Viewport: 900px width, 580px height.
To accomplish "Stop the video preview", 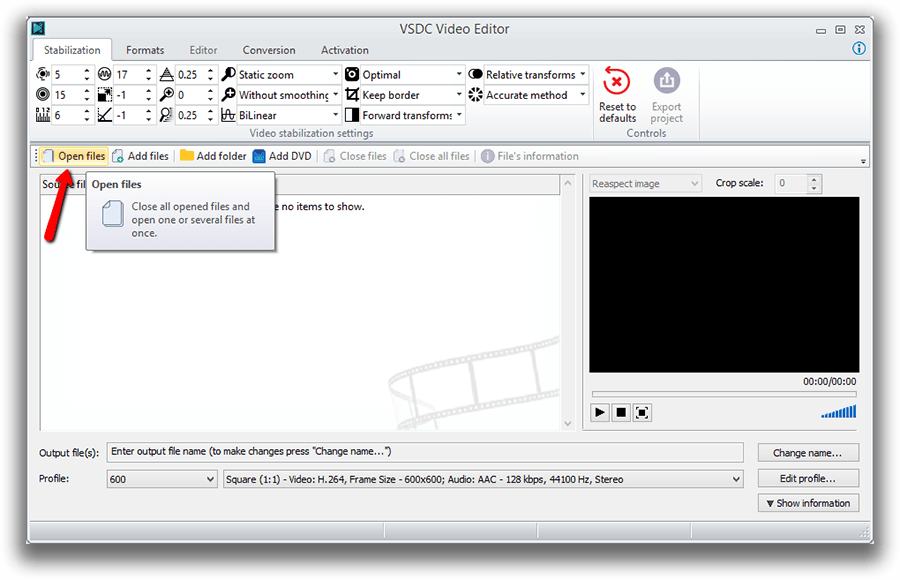I will (x=621, y=412).
